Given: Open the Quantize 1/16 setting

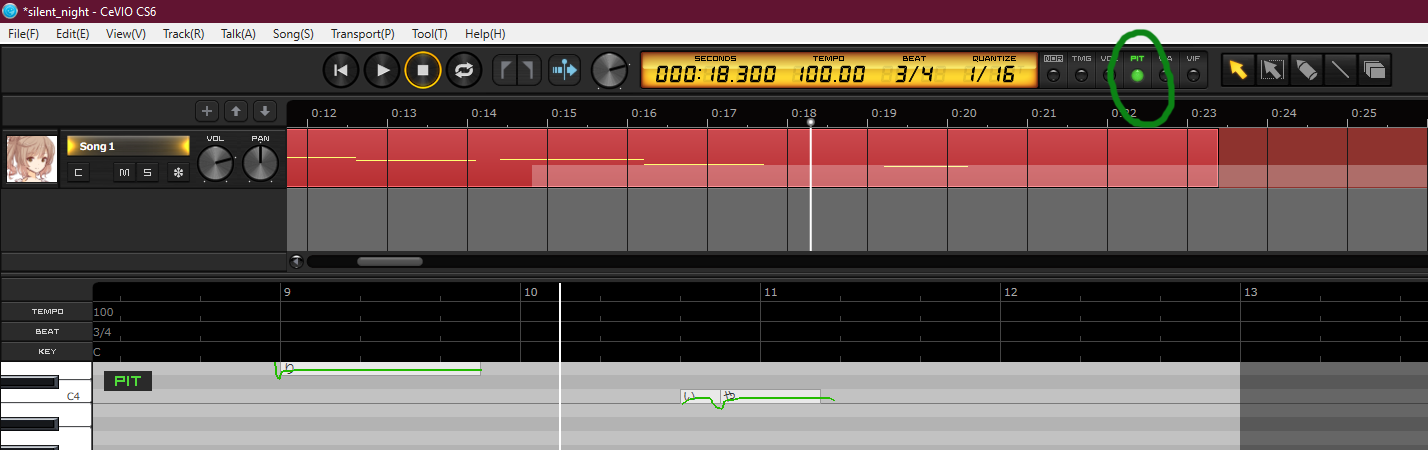Looking at the screenshot, I should (x=993, y=74).
